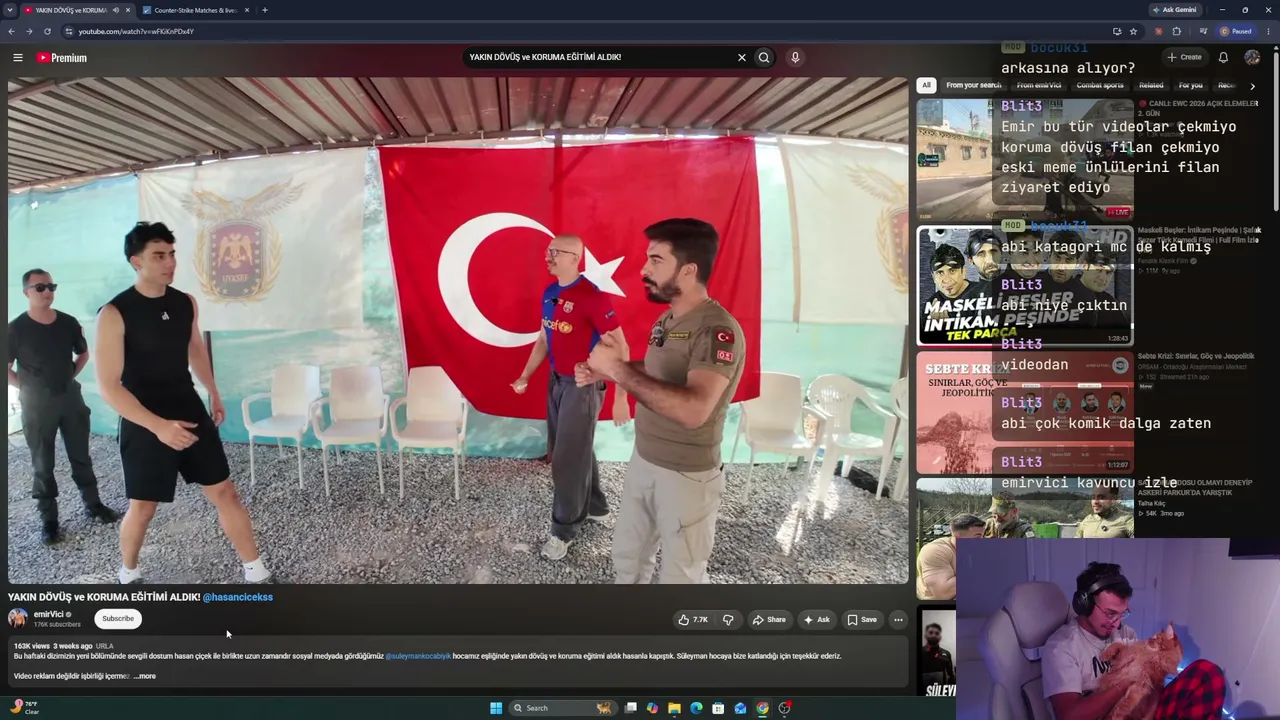Screen dimensions: 1280x720
Task: Like the video with thumbs up
Action: pyautogui.click(x=693, y=620)
